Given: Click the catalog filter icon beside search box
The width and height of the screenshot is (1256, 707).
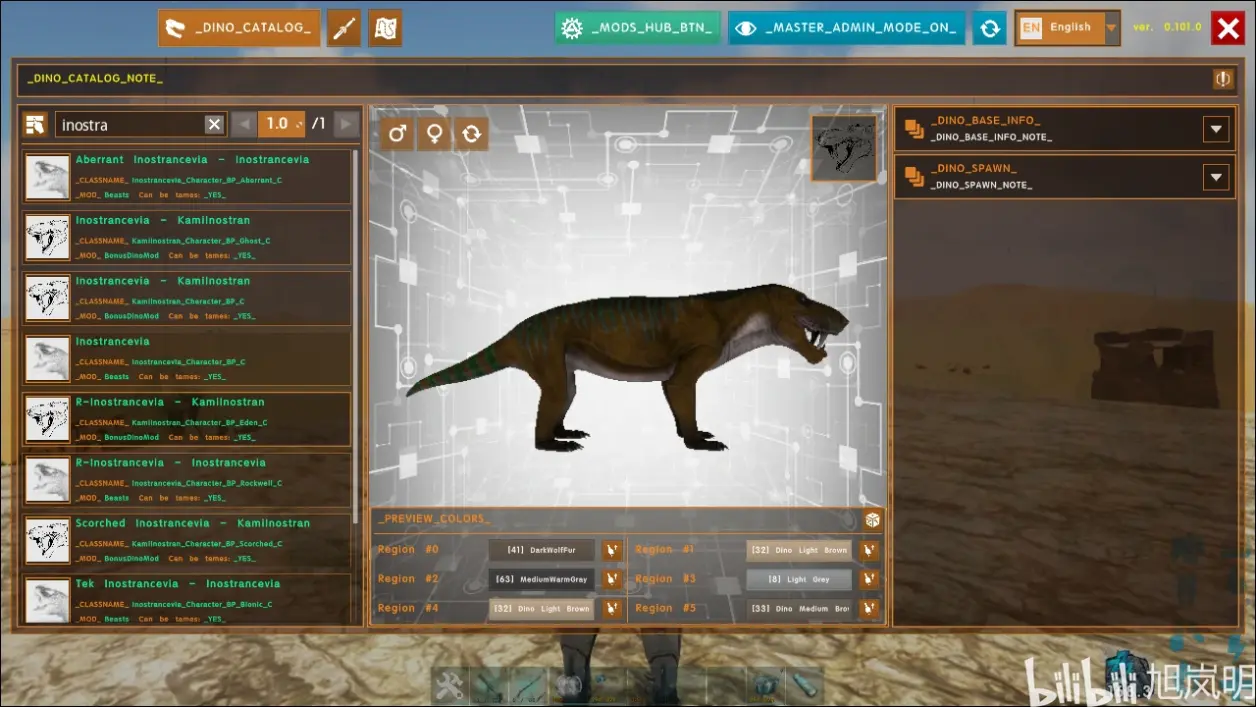Looking at the screenshot, I should pos(36,124).
